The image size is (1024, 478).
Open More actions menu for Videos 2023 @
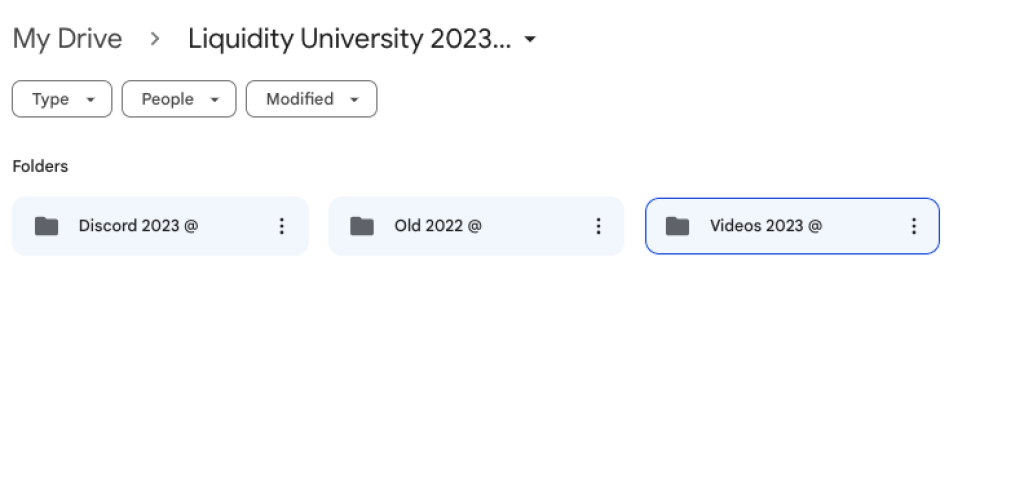(x=914, y=226)
